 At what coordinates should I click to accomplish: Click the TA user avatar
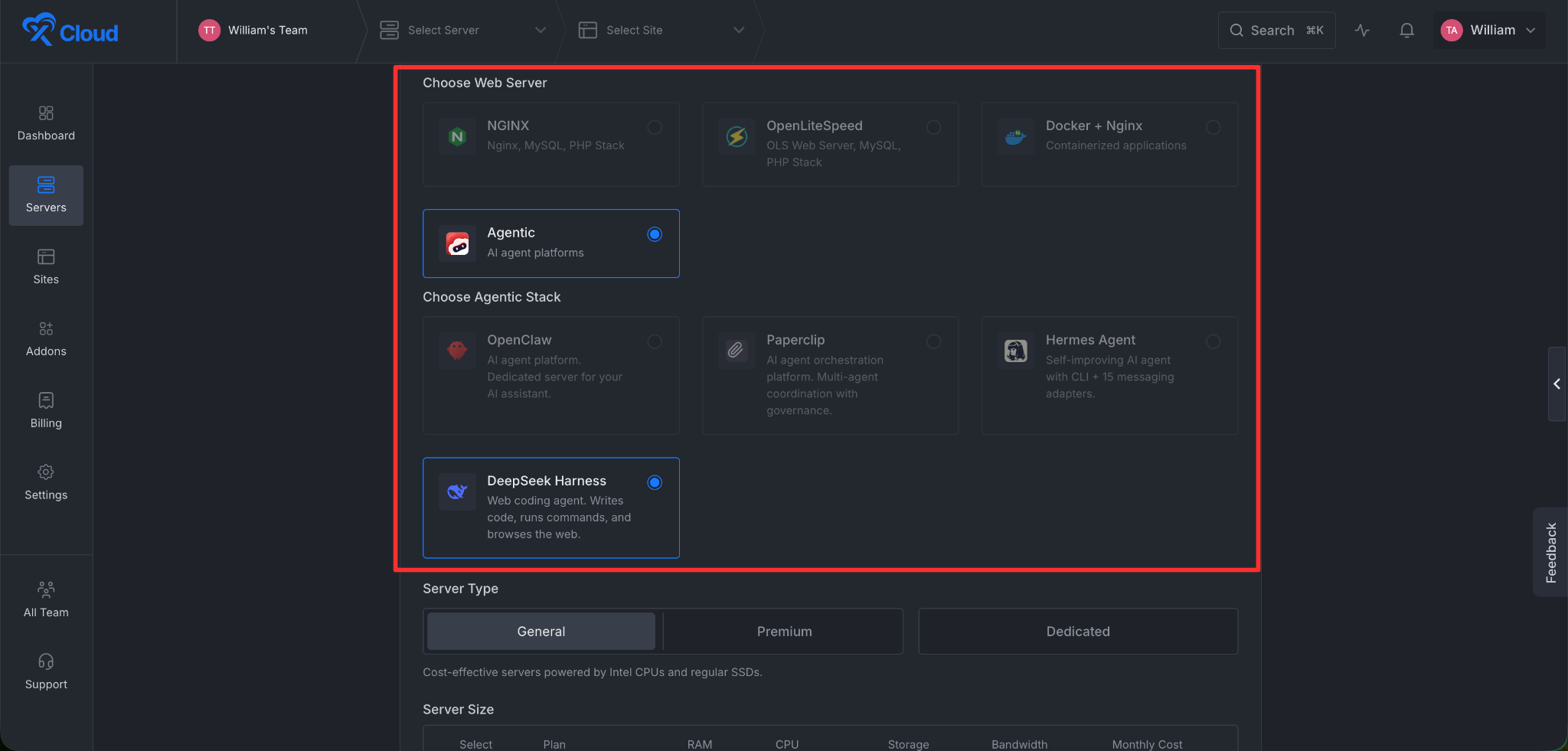1452,30
